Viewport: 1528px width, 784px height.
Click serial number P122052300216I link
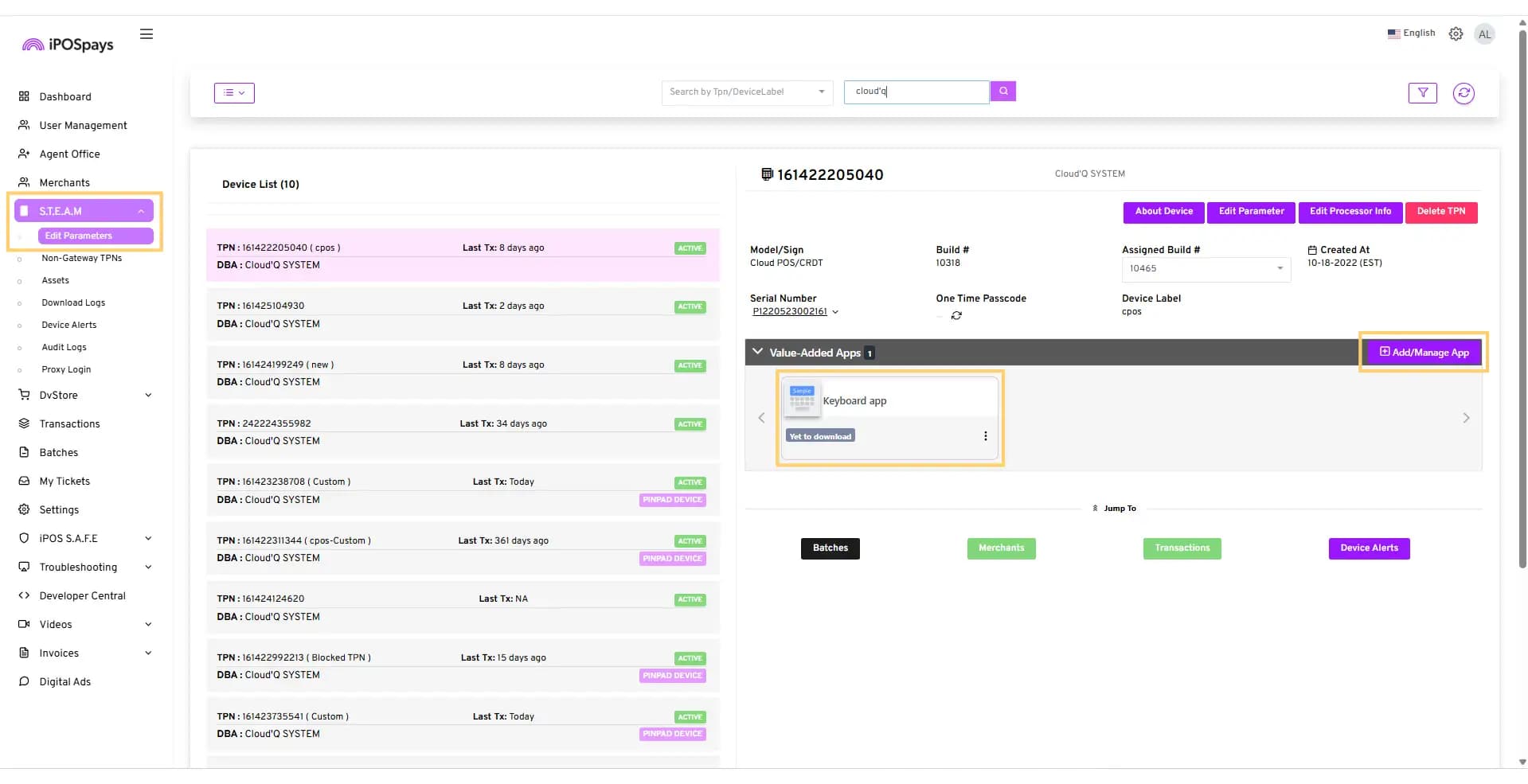[790, 312]
